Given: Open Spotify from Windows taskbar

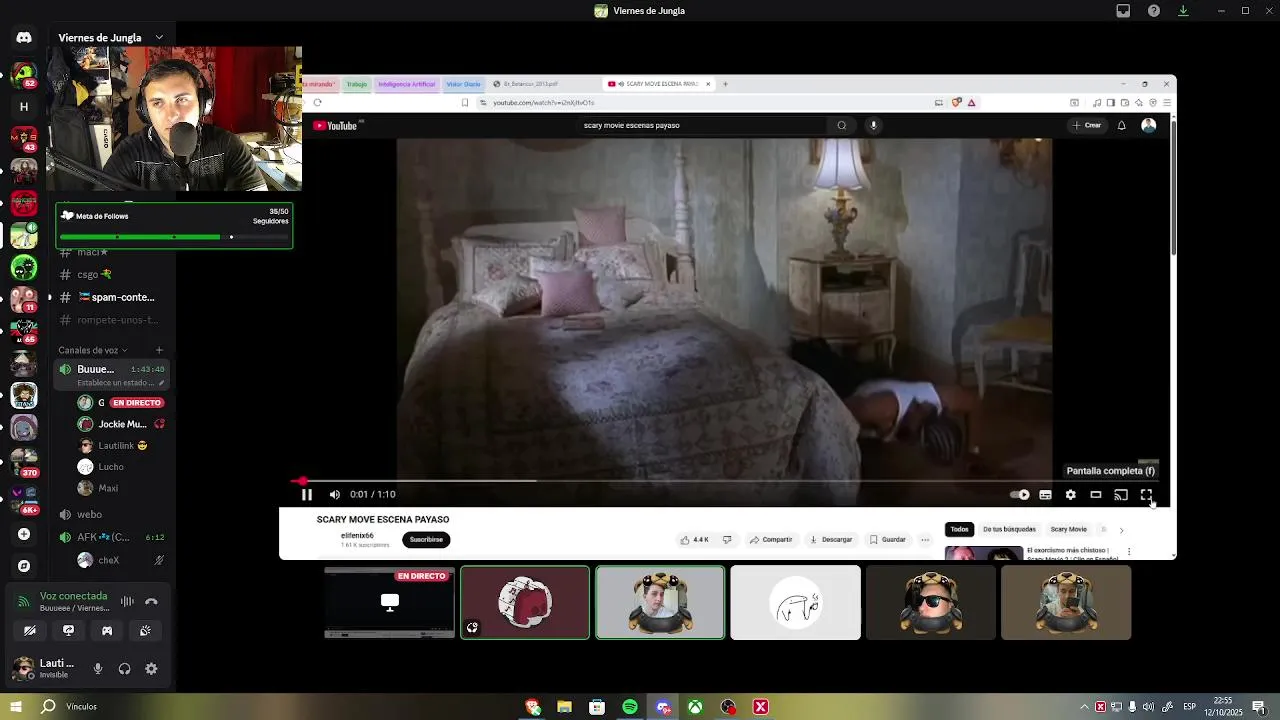Looking at the screenshot, I should (630, 707).
